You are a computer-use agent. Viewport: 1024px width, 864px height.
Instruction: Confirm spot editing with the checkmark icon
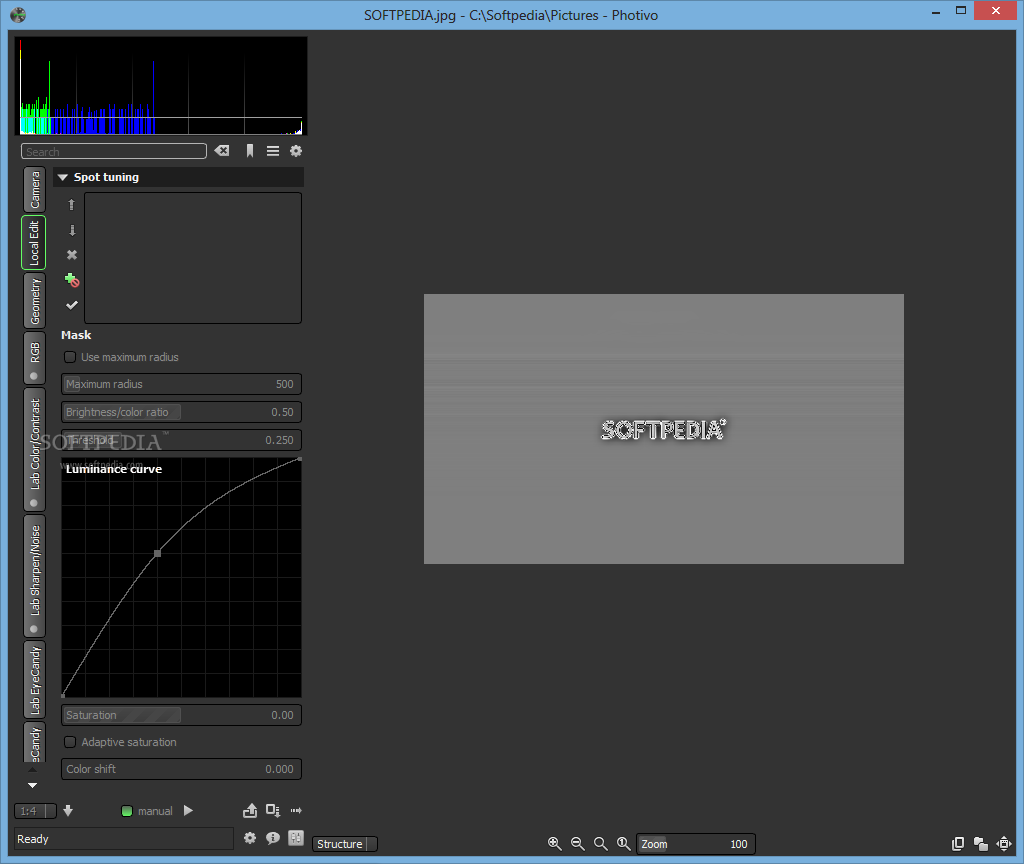(72, 305)
